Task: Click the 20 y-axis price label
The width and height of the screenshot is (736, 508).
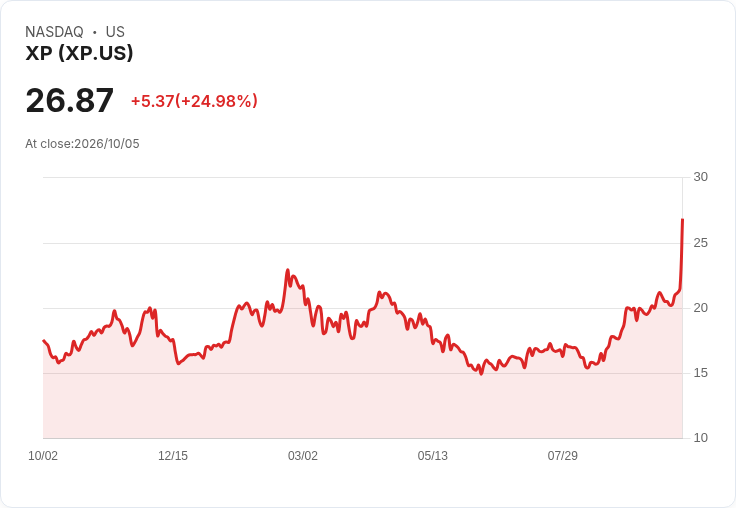Action: click(700, 308)
